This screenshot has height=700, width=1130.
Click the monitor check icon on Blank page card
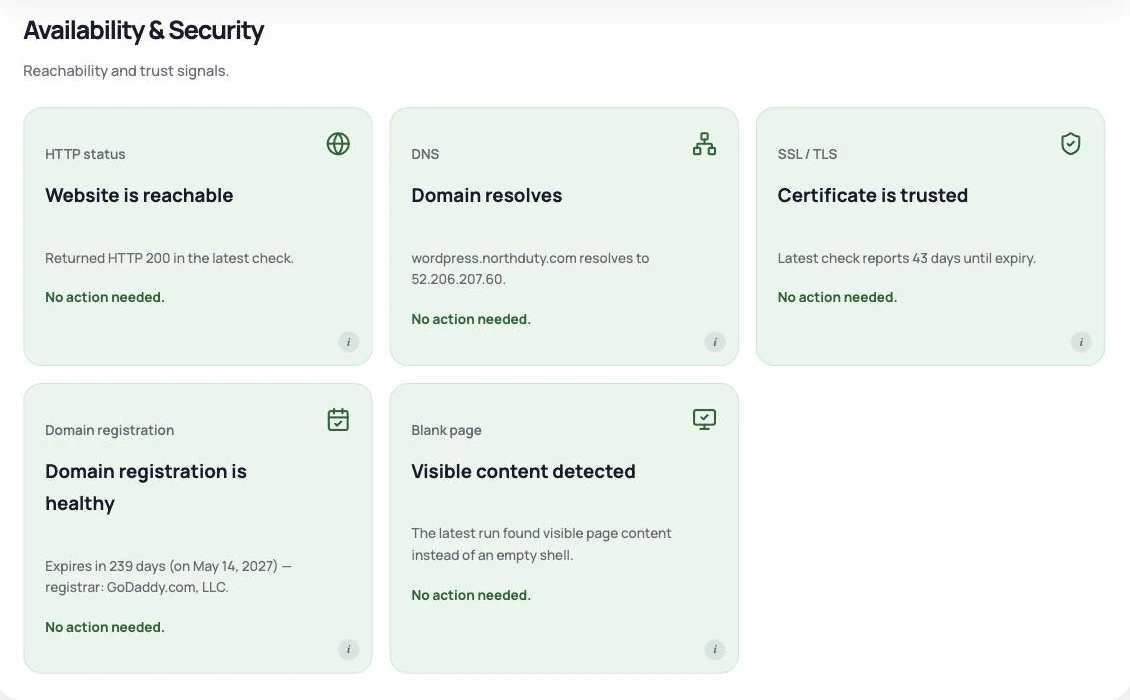pos(704,420)
